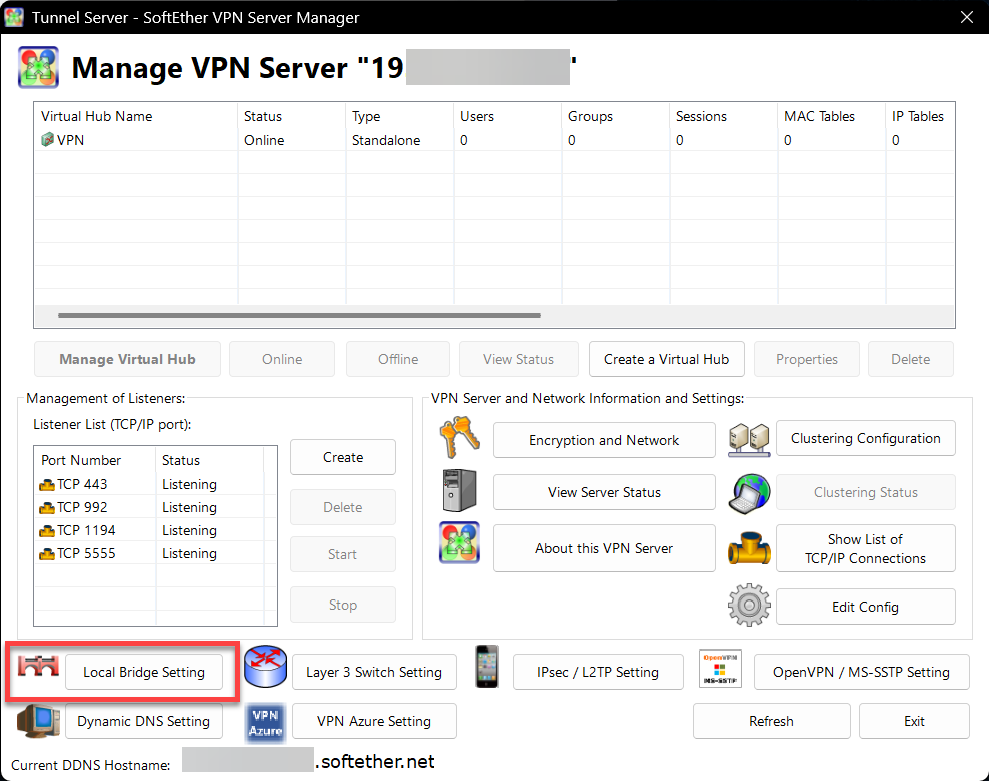Select the TCP 1194 listener row

point(155,531)
